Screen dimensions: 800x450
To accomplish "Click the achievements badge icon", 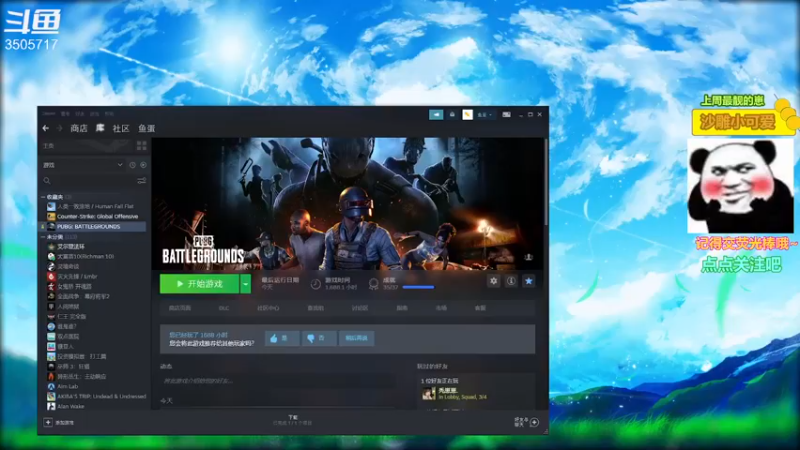I will pyautogui.click(x=374, y=284).
